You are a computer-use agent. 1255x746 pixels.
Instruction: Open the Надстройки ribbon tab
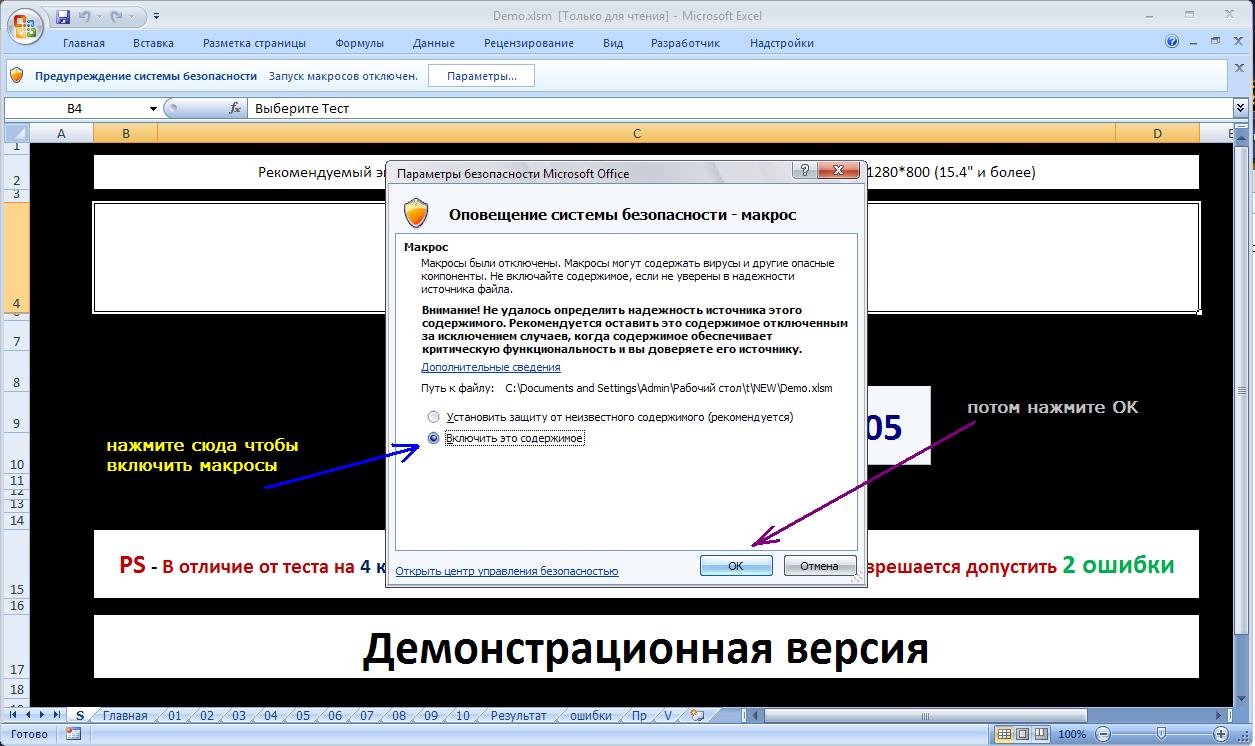coord(781,43)
